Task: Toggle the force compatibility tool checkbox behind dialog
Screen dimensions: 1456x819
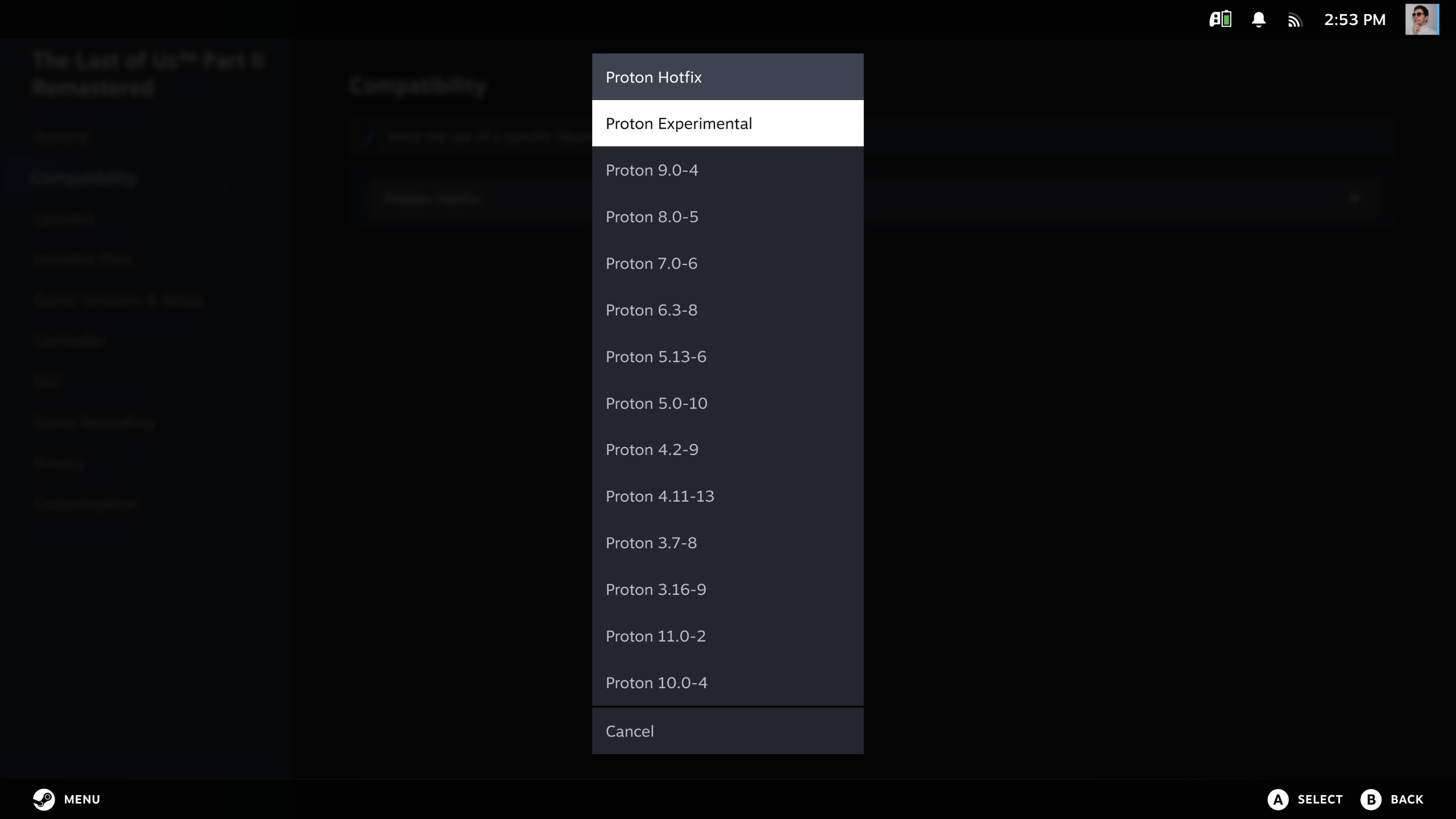Action: point(369,137)
